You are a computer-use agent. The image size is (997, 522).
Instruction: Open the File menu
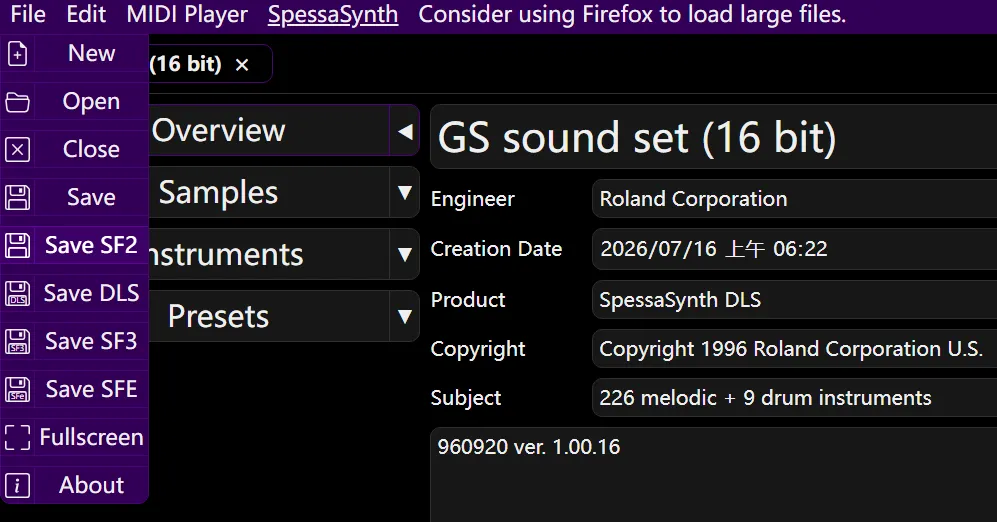[x=28, y=15]
